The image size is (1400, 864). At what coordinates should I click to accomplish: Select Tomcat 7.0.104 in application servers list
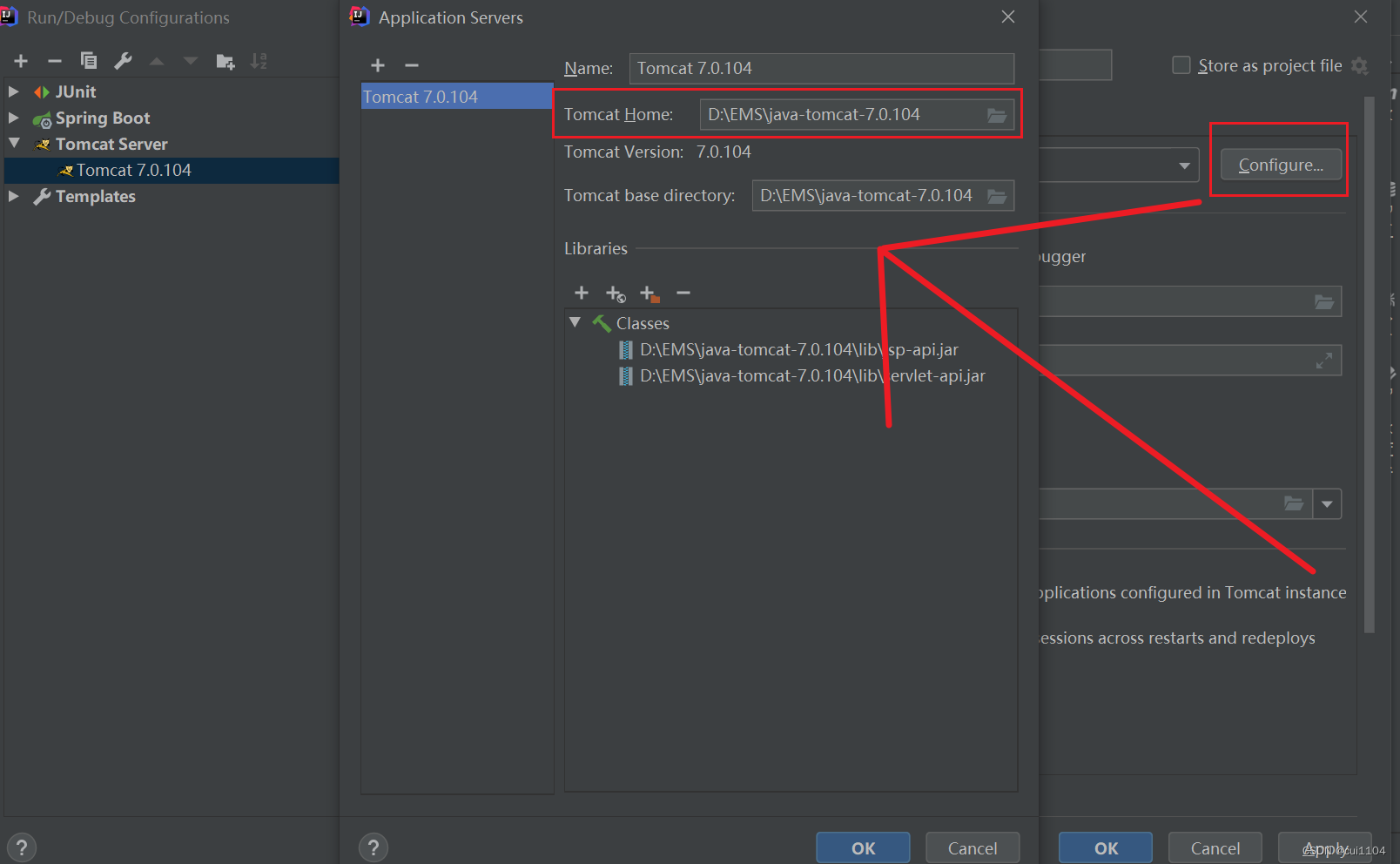(x=457, y=97)
